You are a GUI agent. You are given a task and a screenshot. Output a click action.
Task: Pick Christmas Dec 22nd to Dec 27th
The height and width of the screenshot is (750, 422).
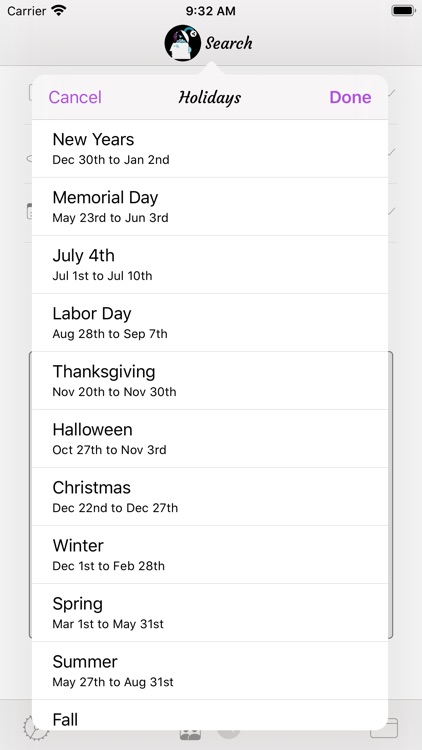[210, 496]
